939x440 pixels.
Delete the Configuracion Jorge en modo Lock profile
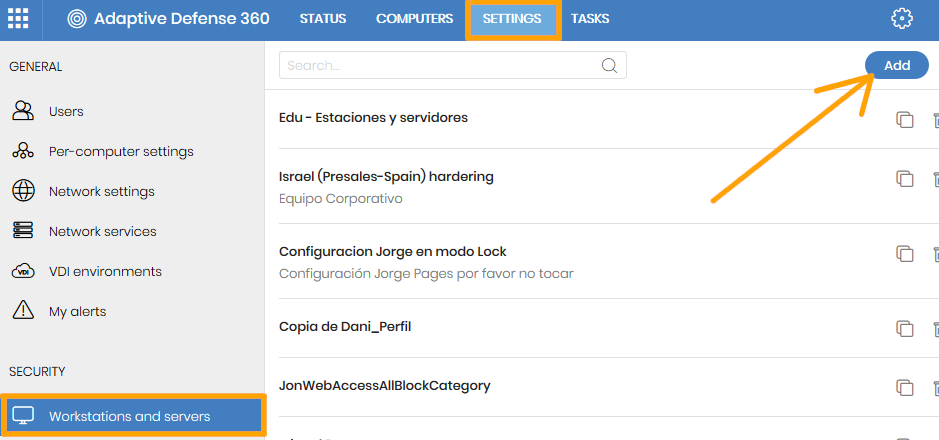pyautogui.click(x=936, y=254)
